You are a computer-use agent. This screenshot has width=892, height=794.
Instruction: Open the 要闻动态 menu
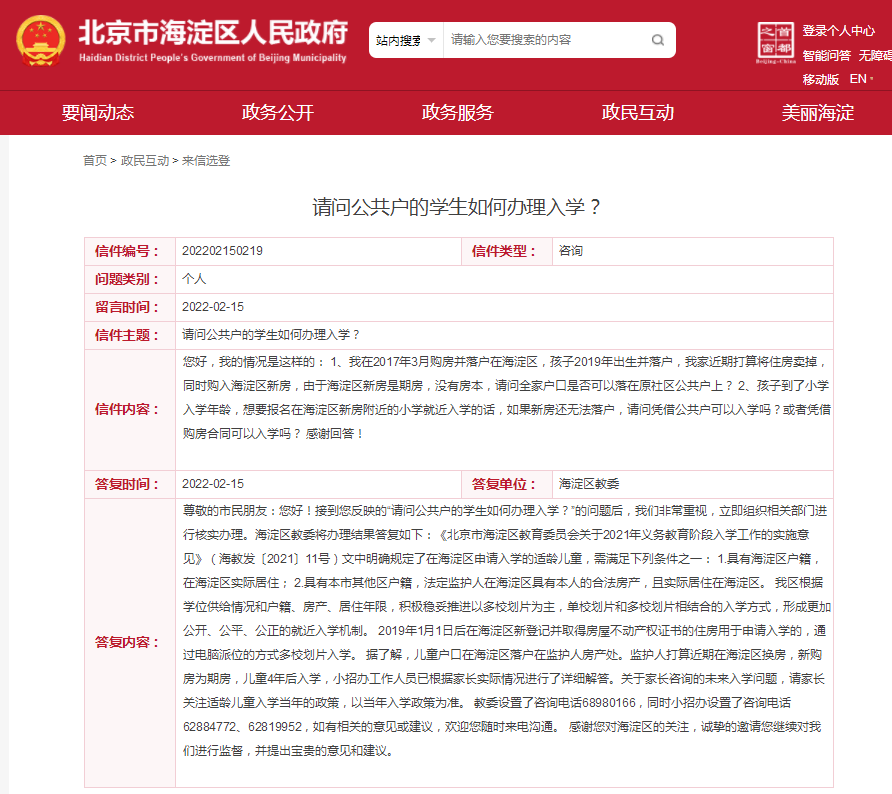tap(98, 113)
